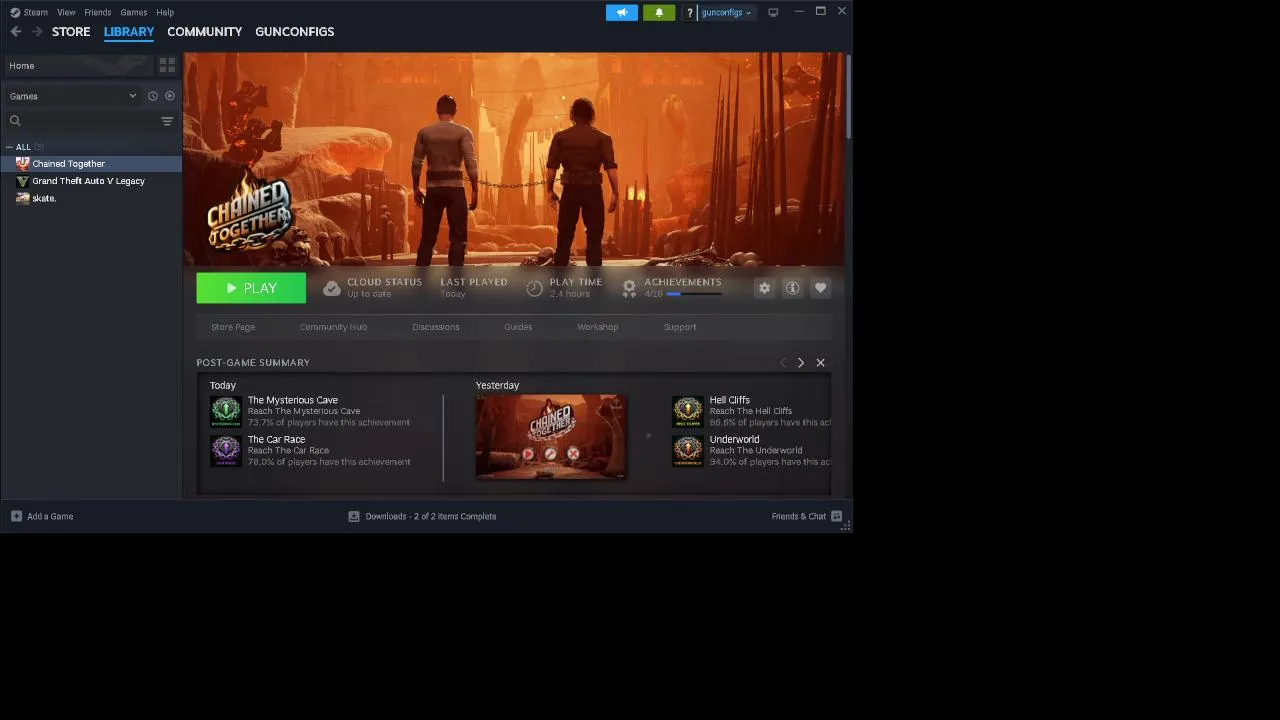This screenshot has height=720, width=1280.
Task: Go back with the left arrow
Action: 16,32
